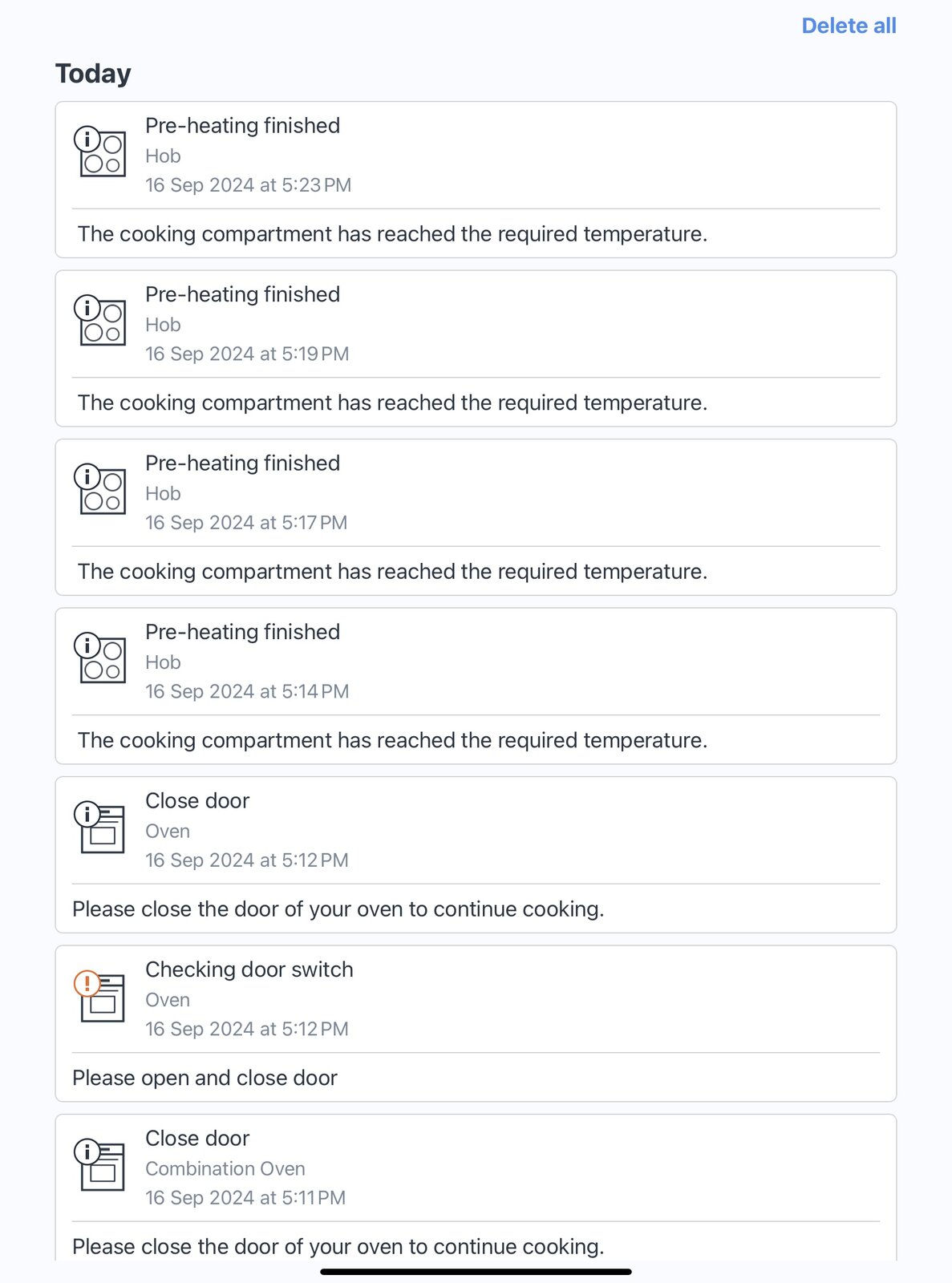Tap hob icon on 5:19 PM notification

tap(101, 321)
